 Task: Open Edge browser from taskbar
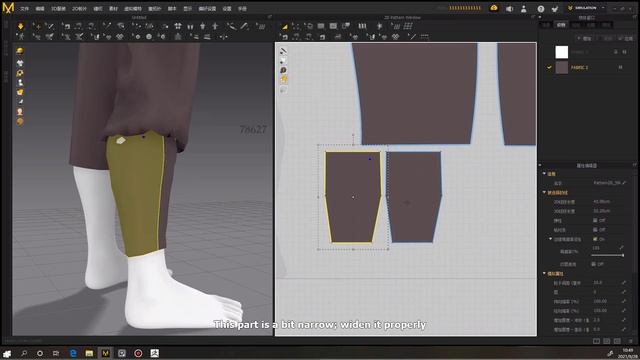73,353
